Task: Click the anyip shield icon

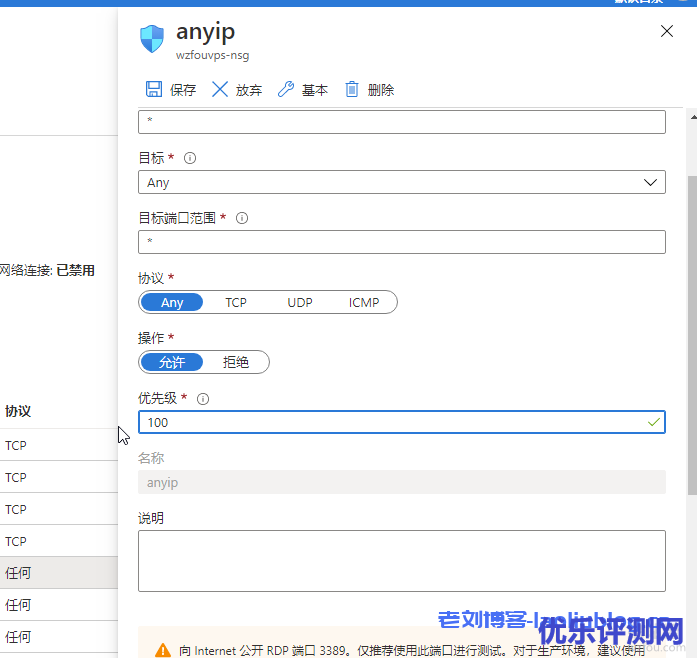Action: [152, 39]
